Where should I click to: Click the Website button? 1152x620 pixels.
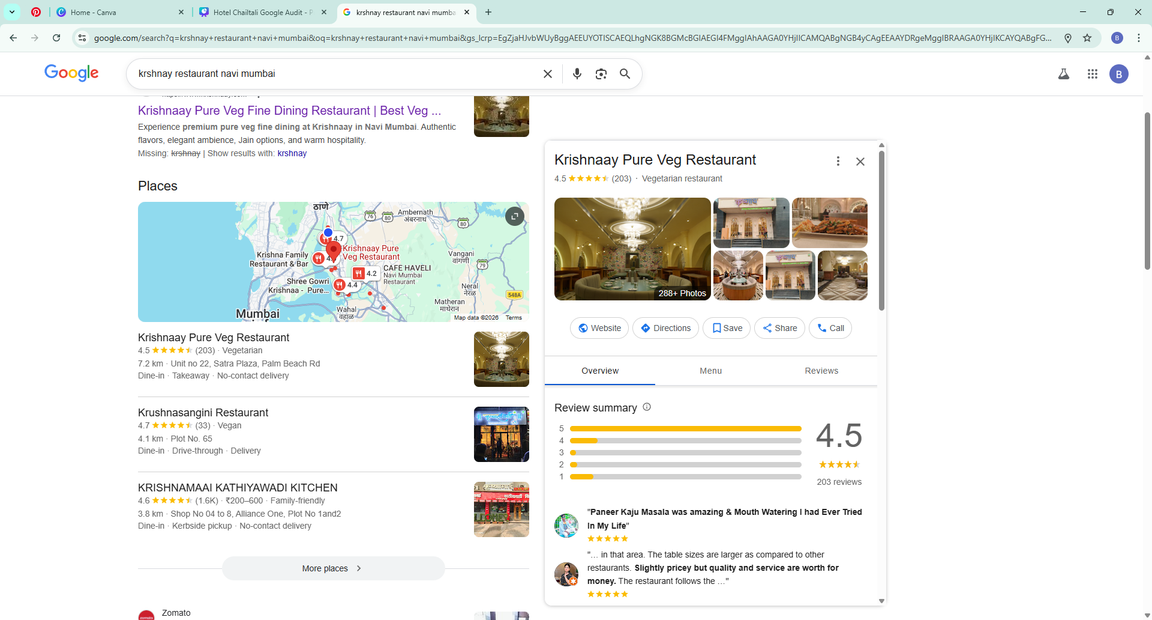pos(599,328)
